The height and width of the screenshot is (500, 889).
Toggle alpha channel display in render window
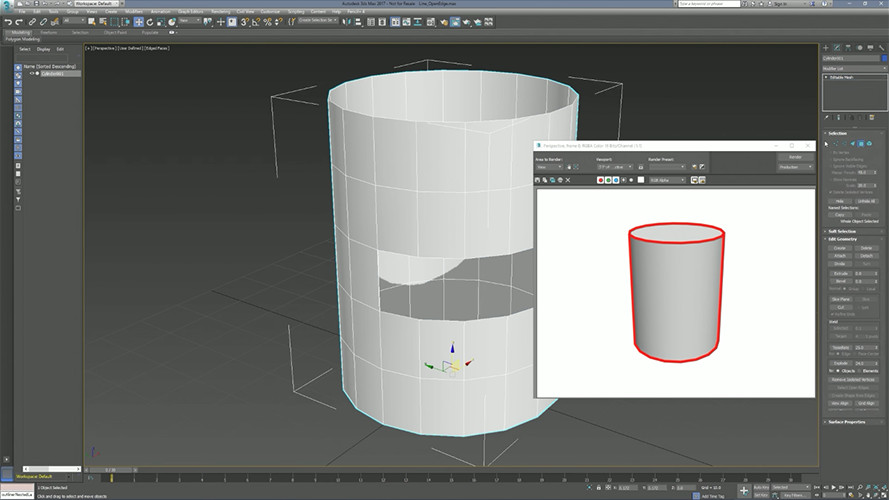coord(624,180)
